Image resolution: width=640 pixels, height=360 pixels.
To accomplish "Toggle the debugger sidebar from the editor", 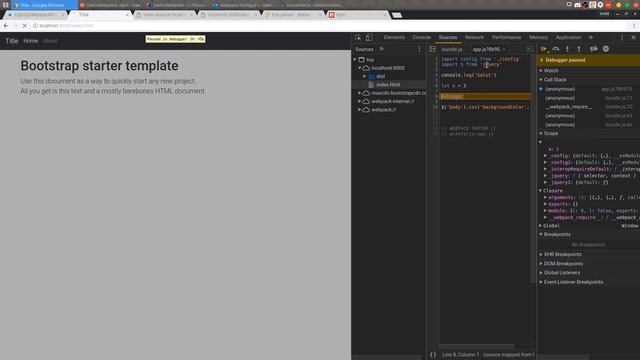I will click(530, 49).
